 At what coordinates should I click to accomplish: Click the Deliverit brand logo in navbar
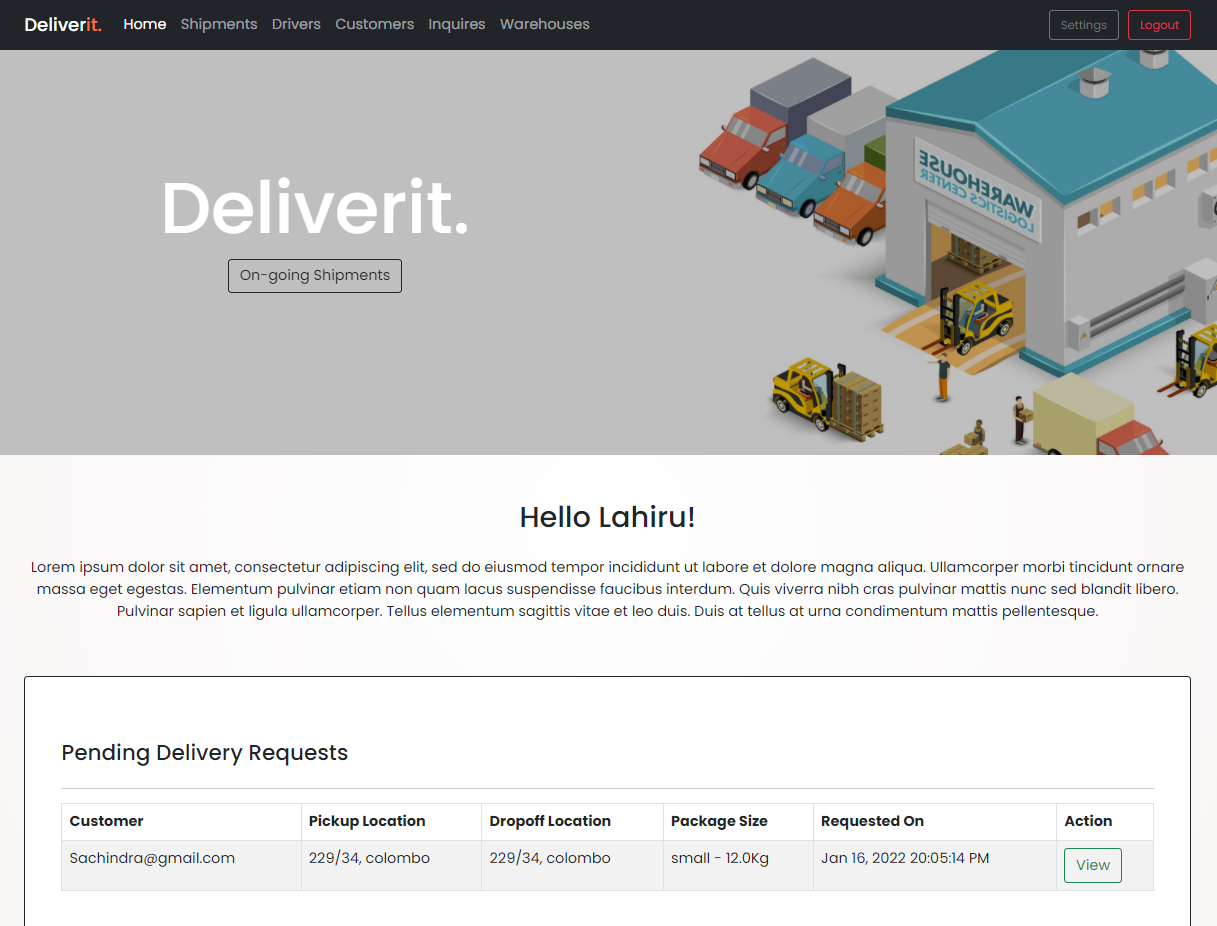pyautogui.click(x=63, y=24)
